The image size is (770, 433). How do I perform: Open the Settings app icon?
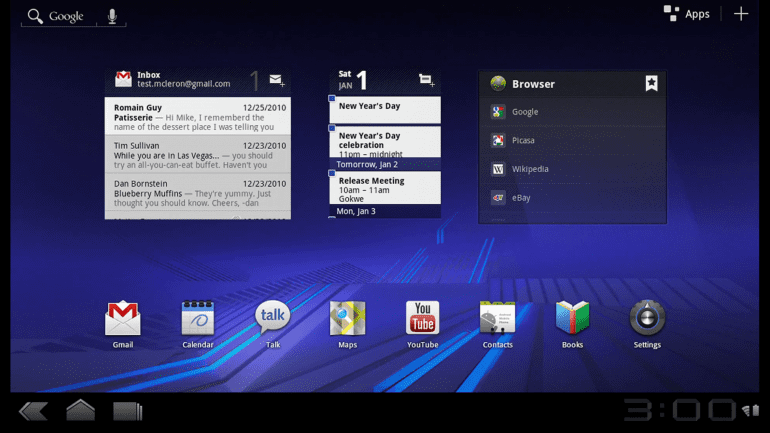(x=647, y=319)
